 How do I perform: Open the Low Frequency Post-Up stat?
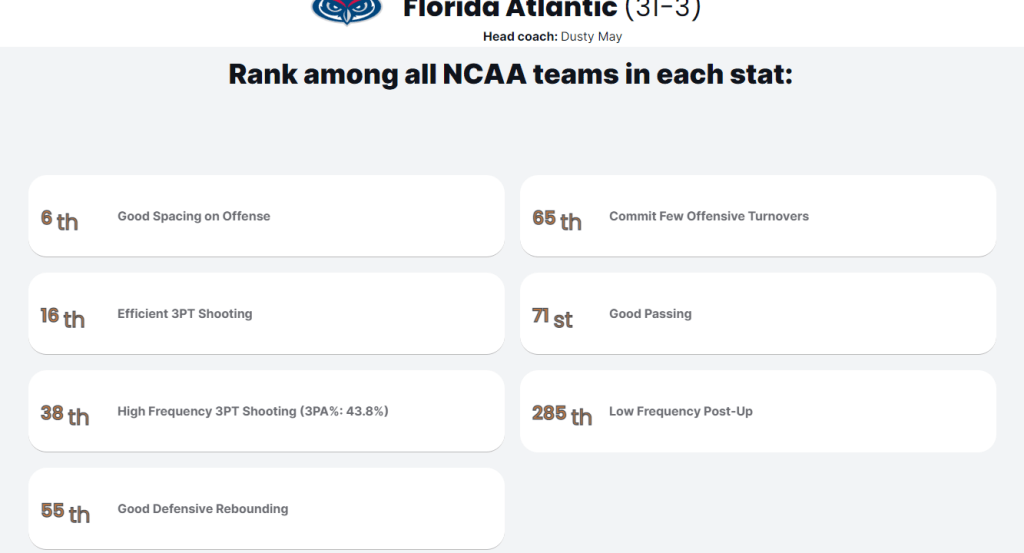click(x=681, y=411)
